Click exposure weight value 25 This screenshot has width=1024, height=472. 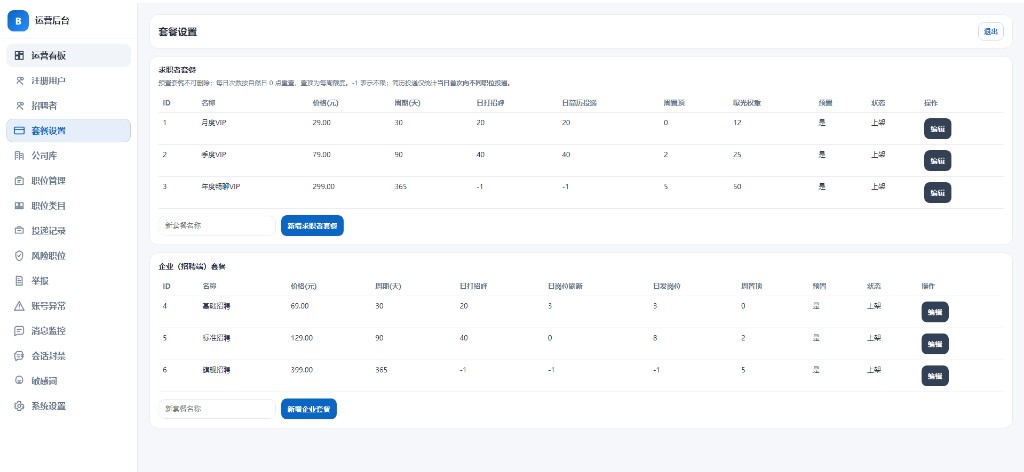pos(737,155)
